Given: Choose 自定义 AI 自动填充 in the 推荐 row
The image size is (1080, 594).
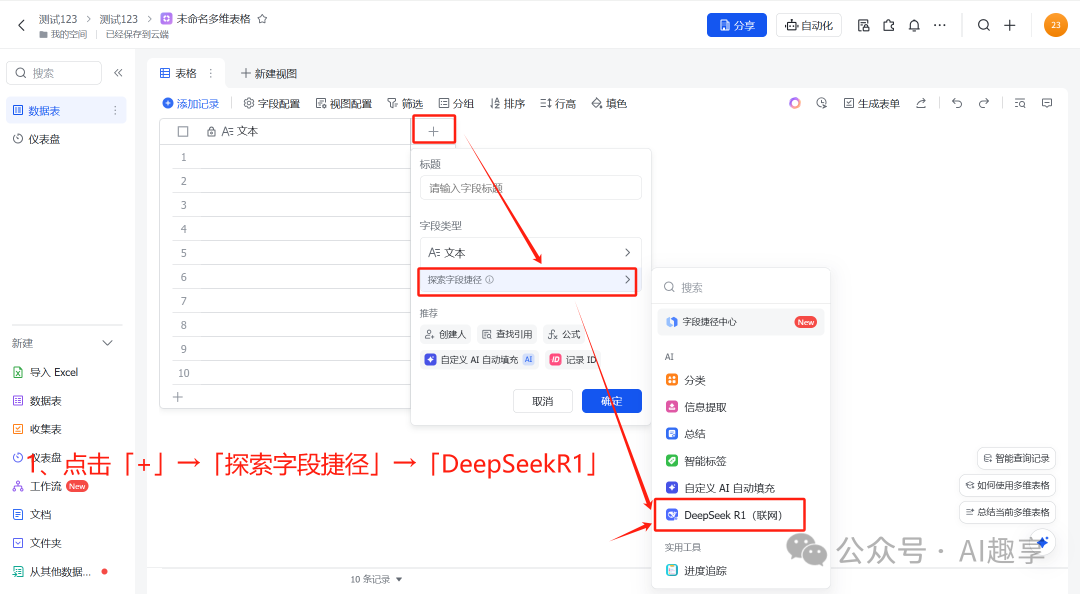Looking at the screenshot, I should coord(479,360).
